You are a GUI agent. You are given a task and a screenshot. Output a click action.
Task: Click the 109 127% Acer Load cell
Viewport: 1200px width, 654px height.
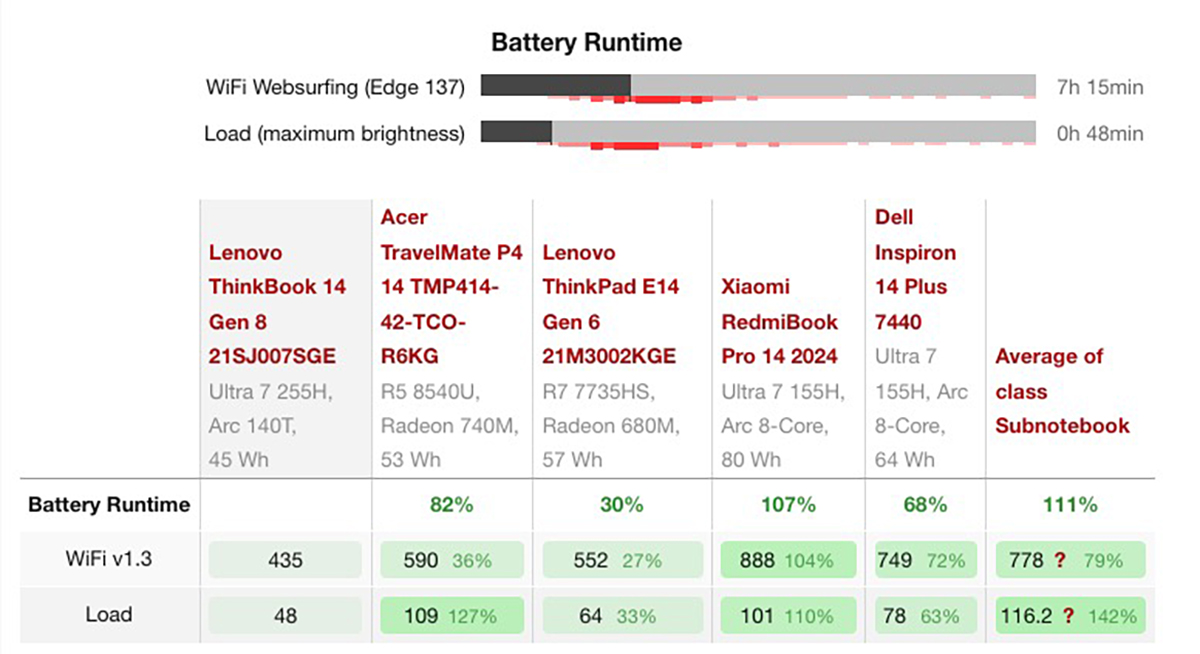(x=451, y=616)
